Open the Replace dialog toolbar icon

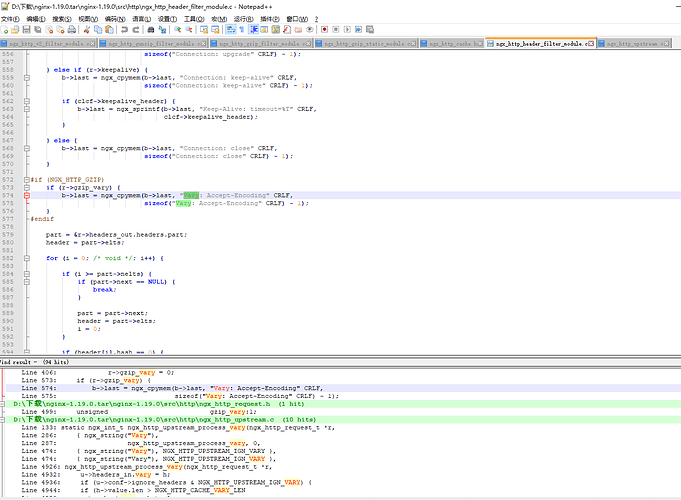[x=162, y=30]
